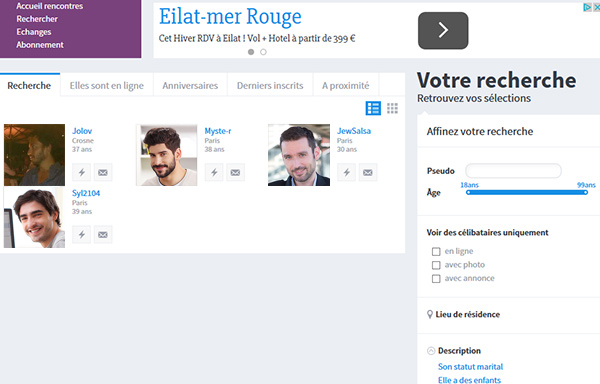Click into the Pseudo search field
Viewport: 600px width, 384px height.
click(513, 171)
